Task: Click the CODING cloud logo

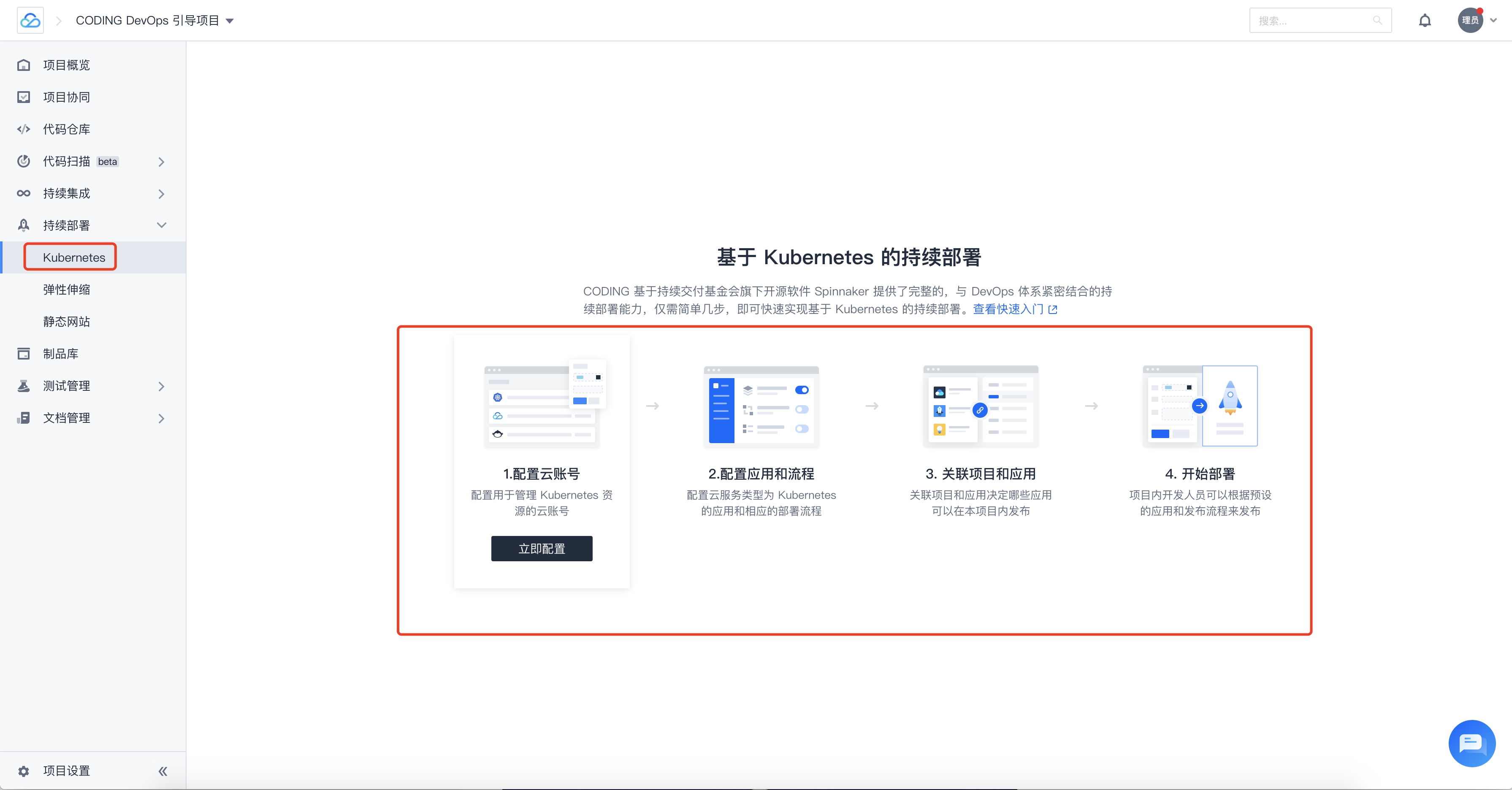Action: coord(30,21)
